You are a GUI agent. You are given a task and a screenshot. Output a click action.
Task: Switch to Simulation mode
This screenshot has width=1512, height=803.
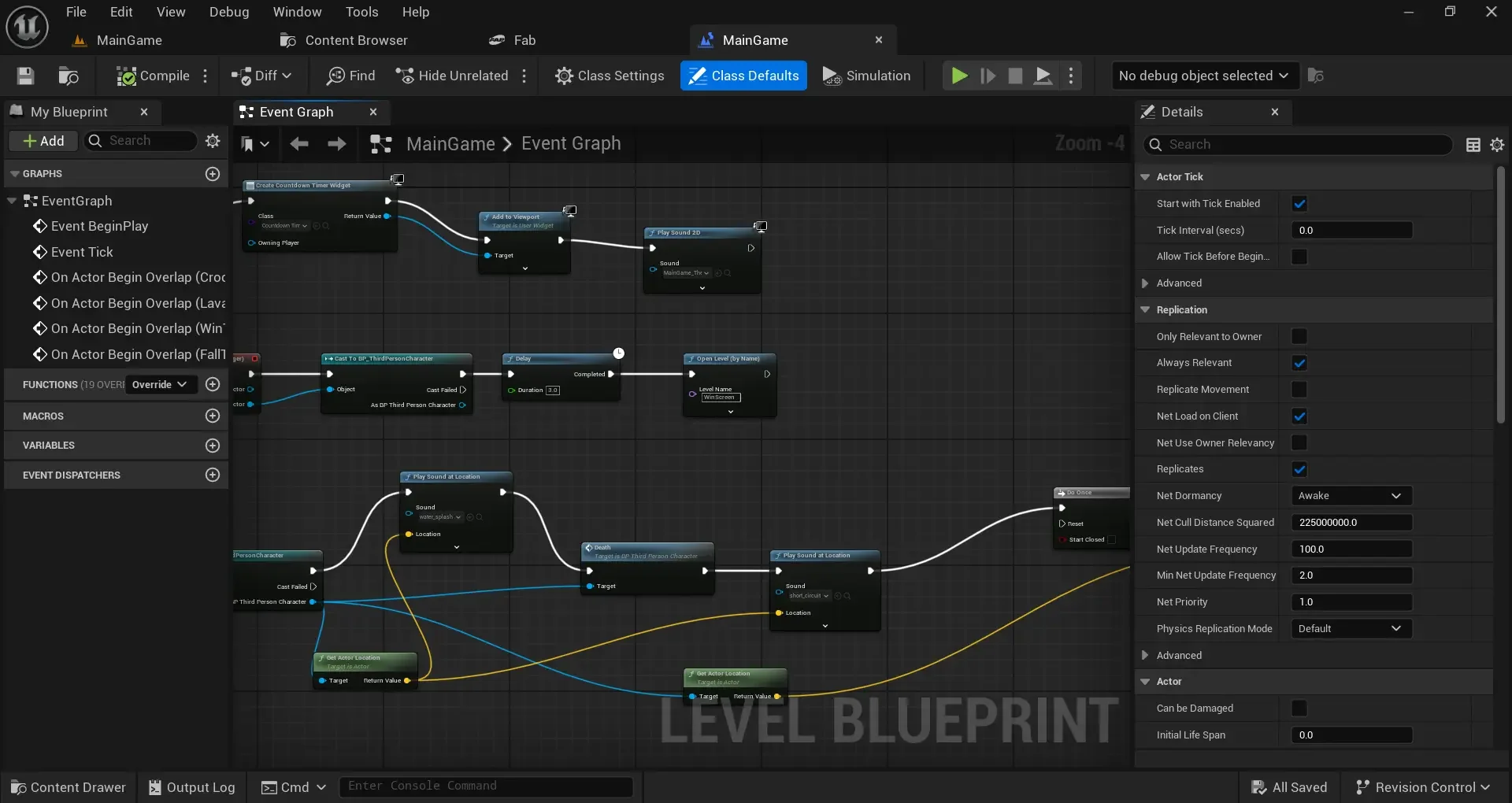click(x=866, y=76)
